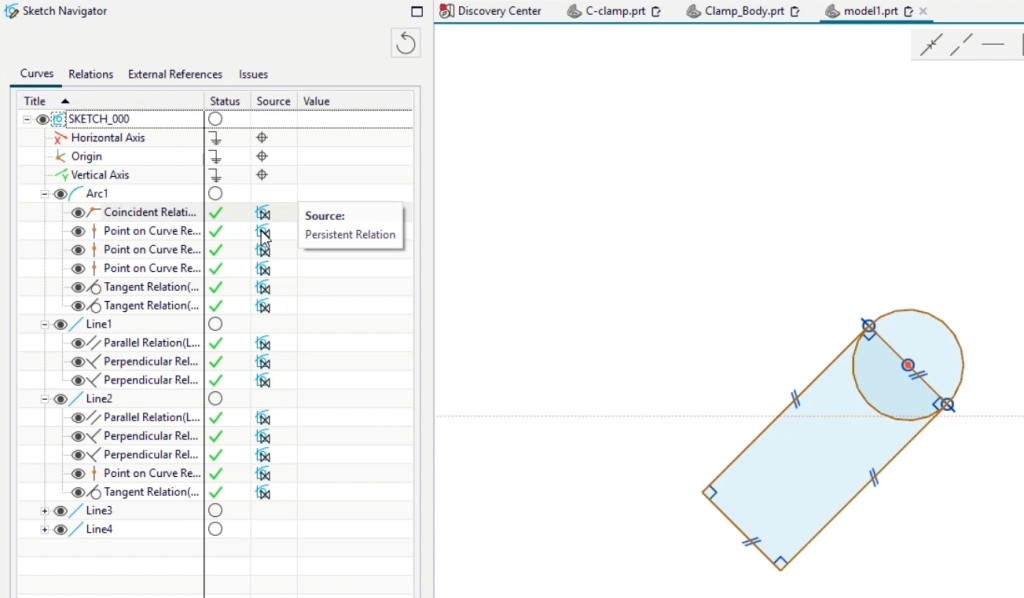Toggle visibility eye of Line2
The height and width of the screenshot is (598, 1024).
tap(61, 399)
